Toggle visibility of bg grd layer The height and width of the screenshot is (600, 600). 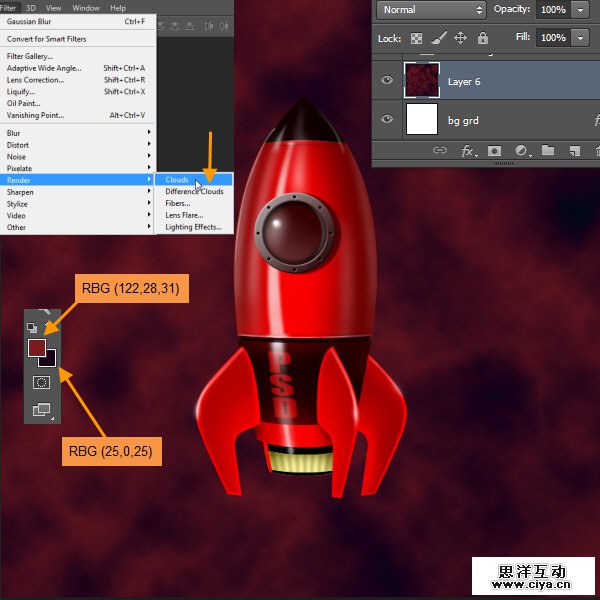(x=386, y=120)
